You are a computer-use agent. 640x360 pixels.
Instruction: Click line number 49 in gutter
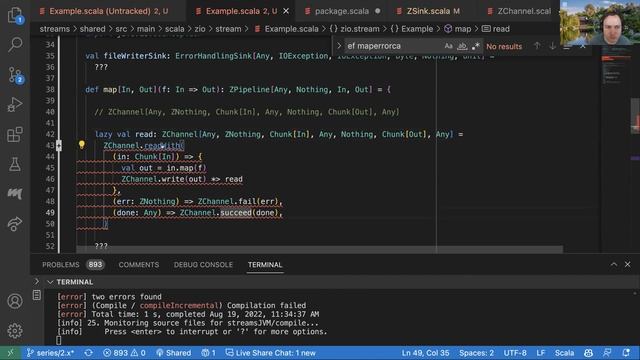pyautogui.click(x=50, y=213)
